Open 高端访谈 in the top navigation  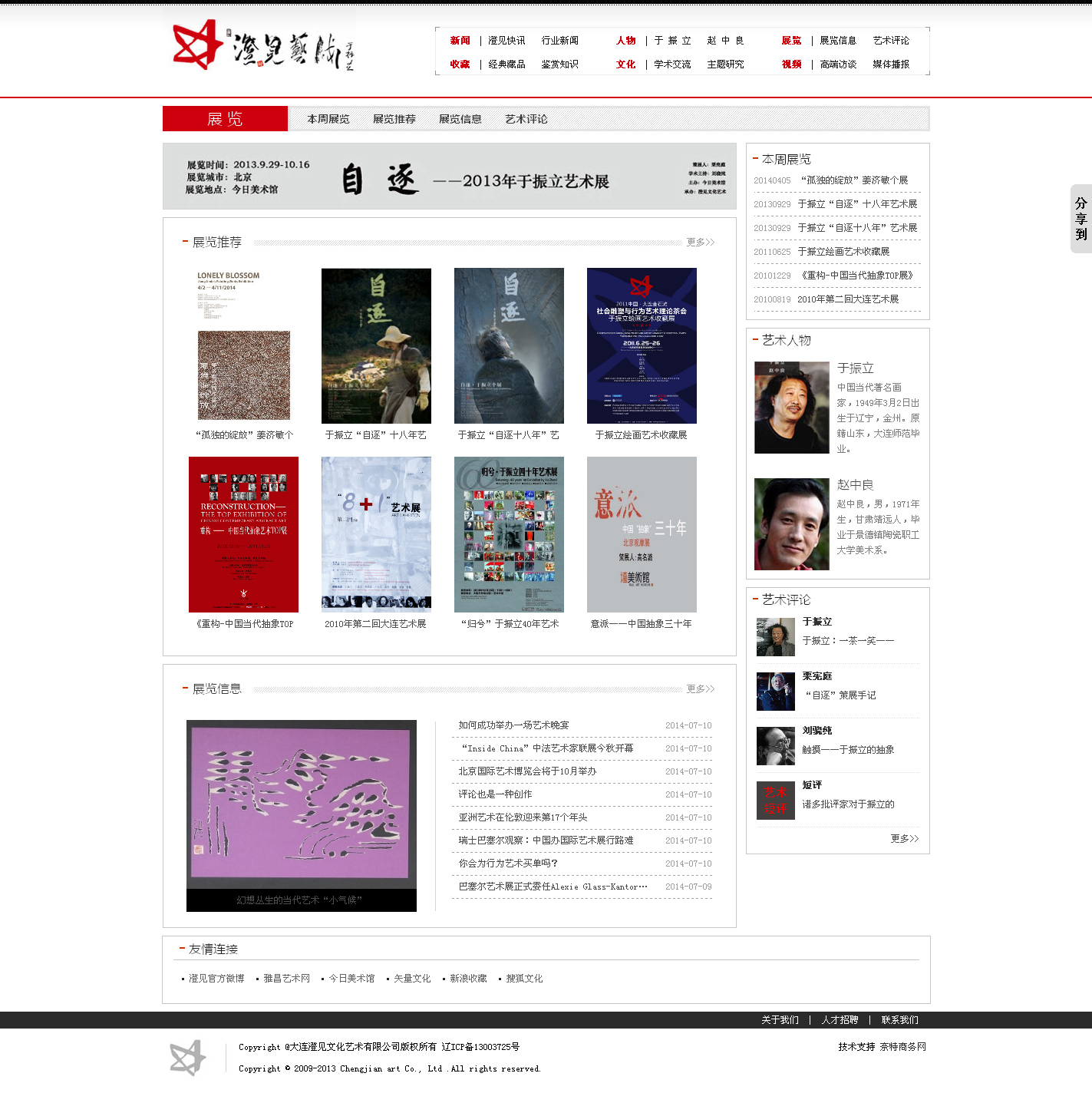[837, 64]
